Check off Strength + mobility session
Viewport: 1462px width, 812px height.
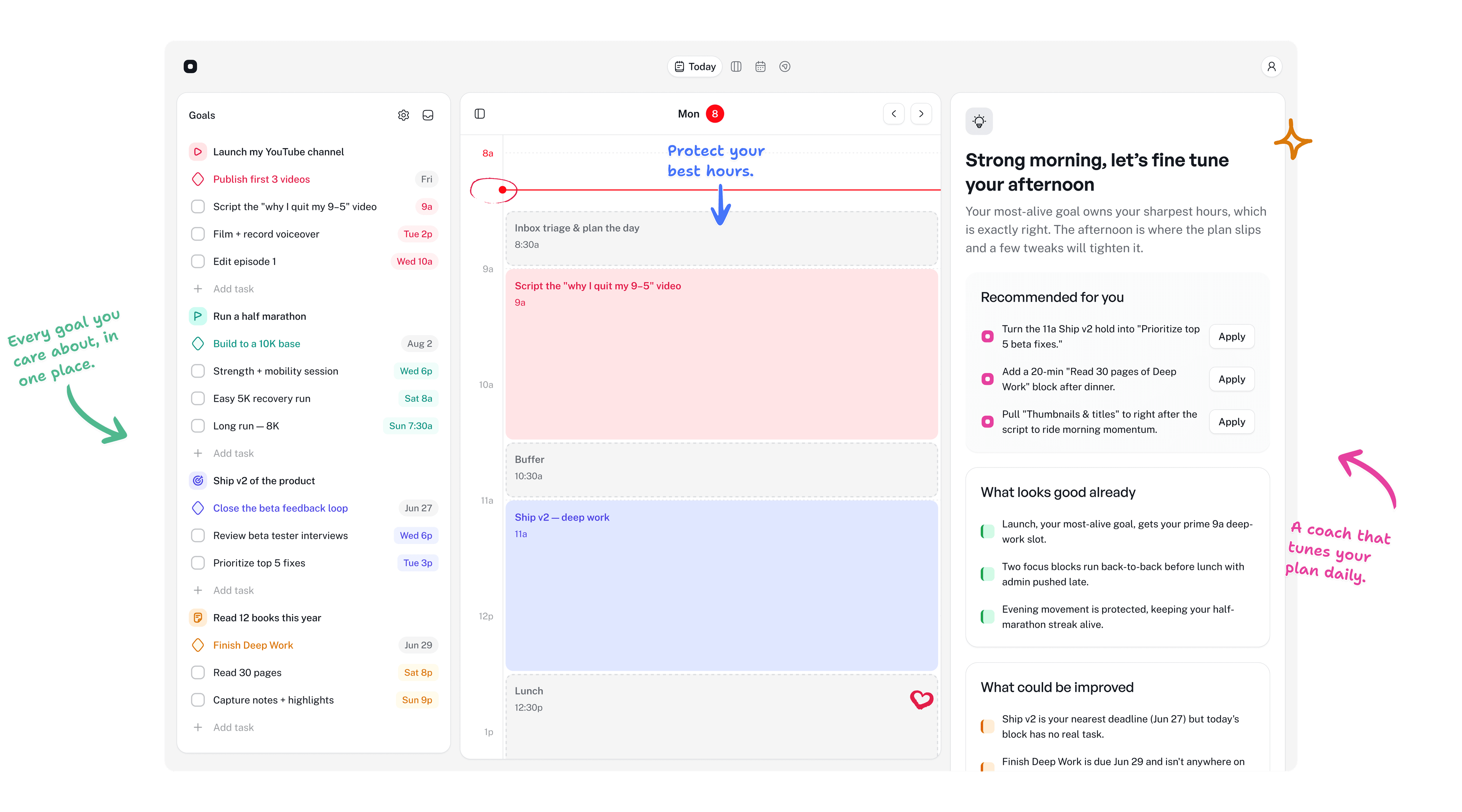coord(198,370)
